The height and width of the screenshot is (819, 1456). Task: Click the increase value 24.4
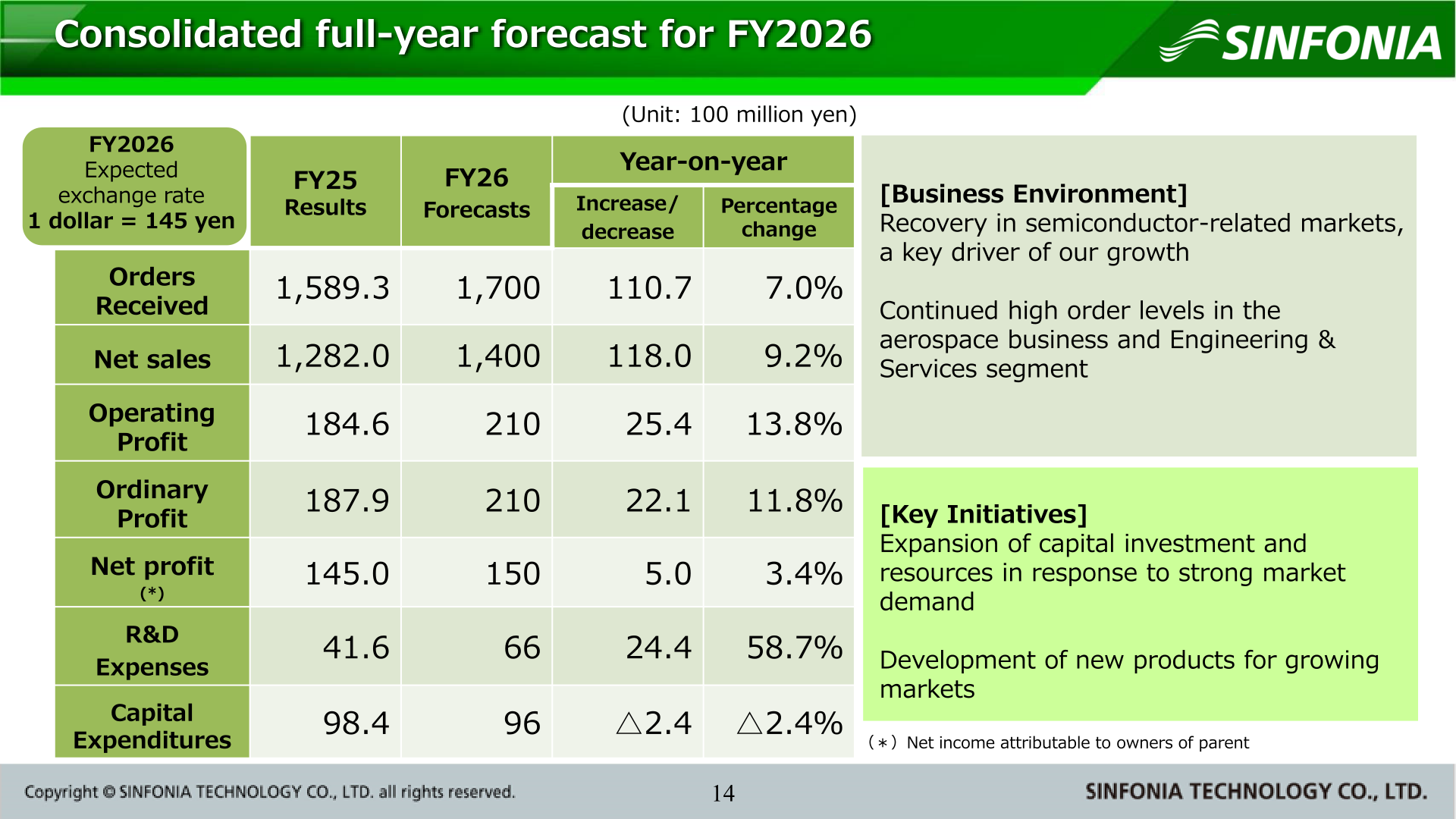pyautogui.click(x=659, y=648)
